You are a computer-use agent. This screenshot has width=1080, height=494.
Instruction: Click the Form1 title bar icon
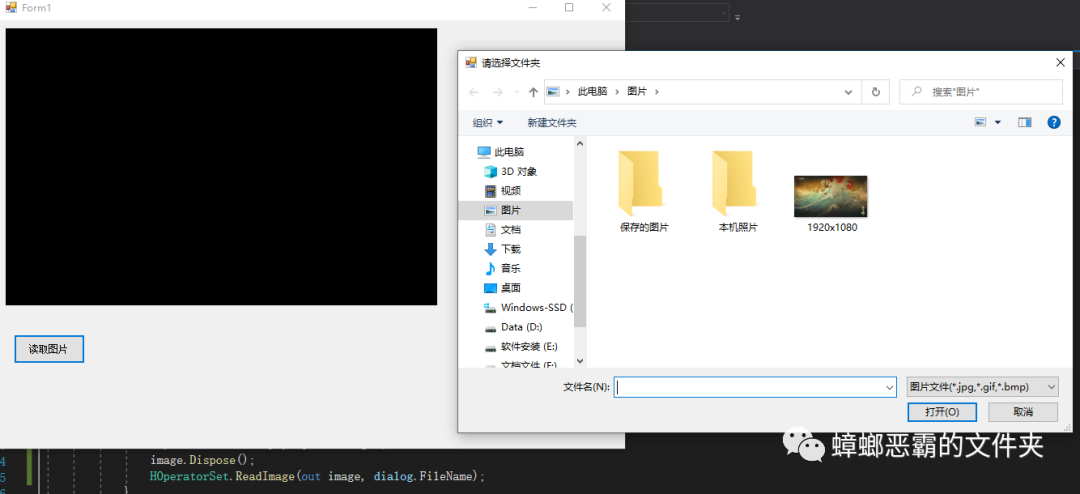10,7
